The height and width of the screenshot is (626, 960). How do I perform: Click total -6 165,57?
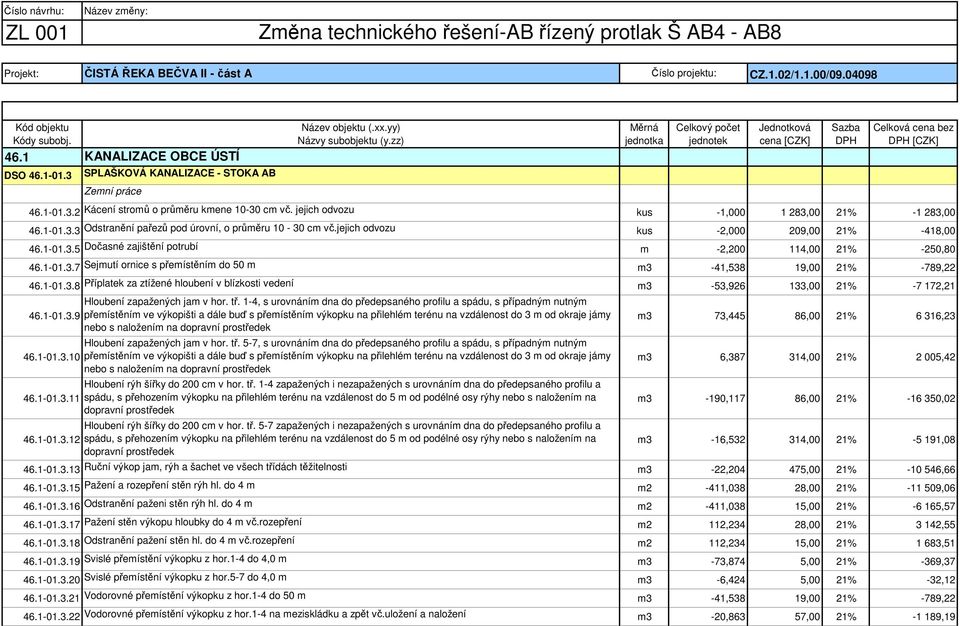(x=934, y=507)
